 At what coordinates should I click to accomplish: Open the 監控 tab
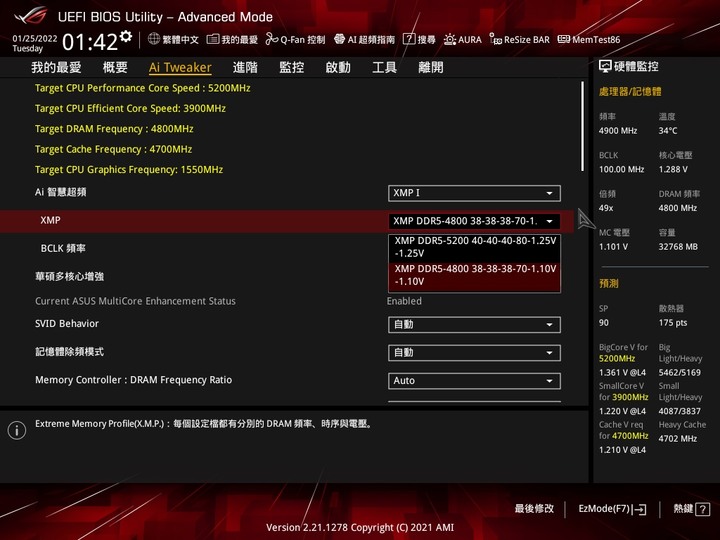coord(292,68)
